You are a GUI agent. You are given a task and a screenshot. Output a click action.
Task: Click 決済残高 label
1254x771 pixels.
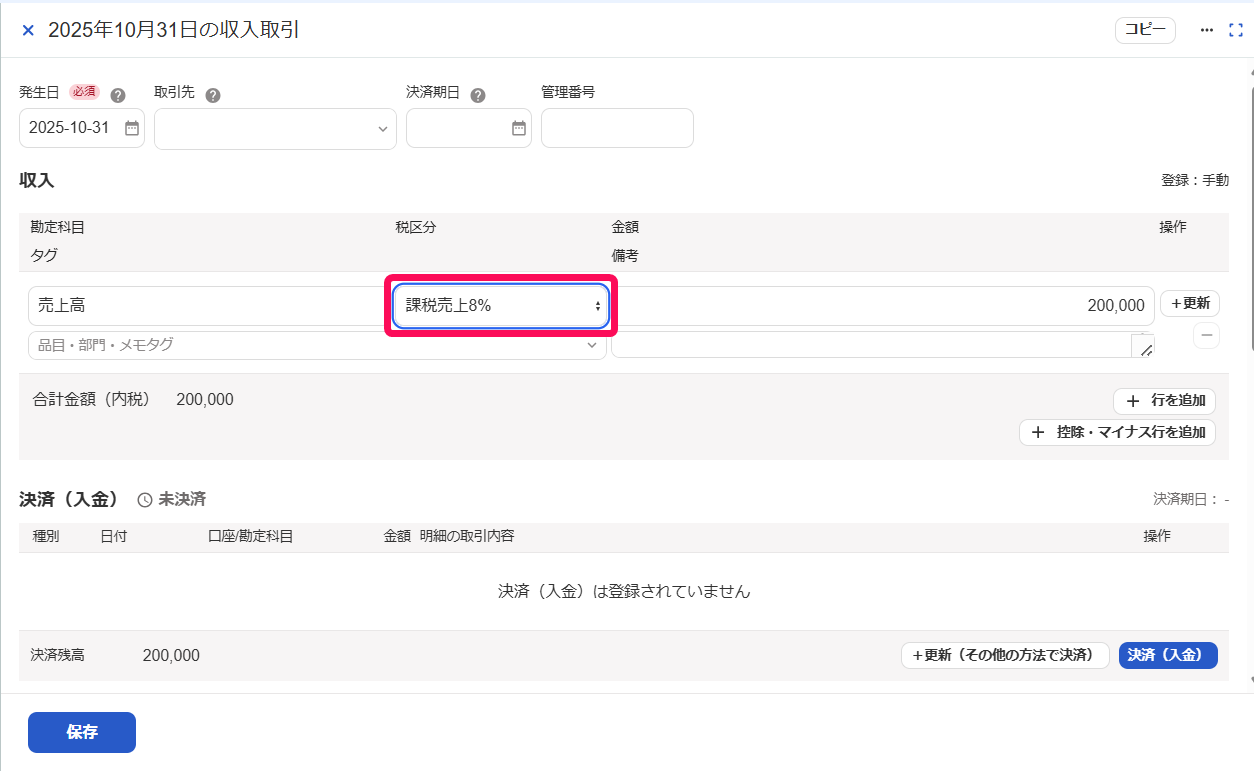tap(58, 656)
